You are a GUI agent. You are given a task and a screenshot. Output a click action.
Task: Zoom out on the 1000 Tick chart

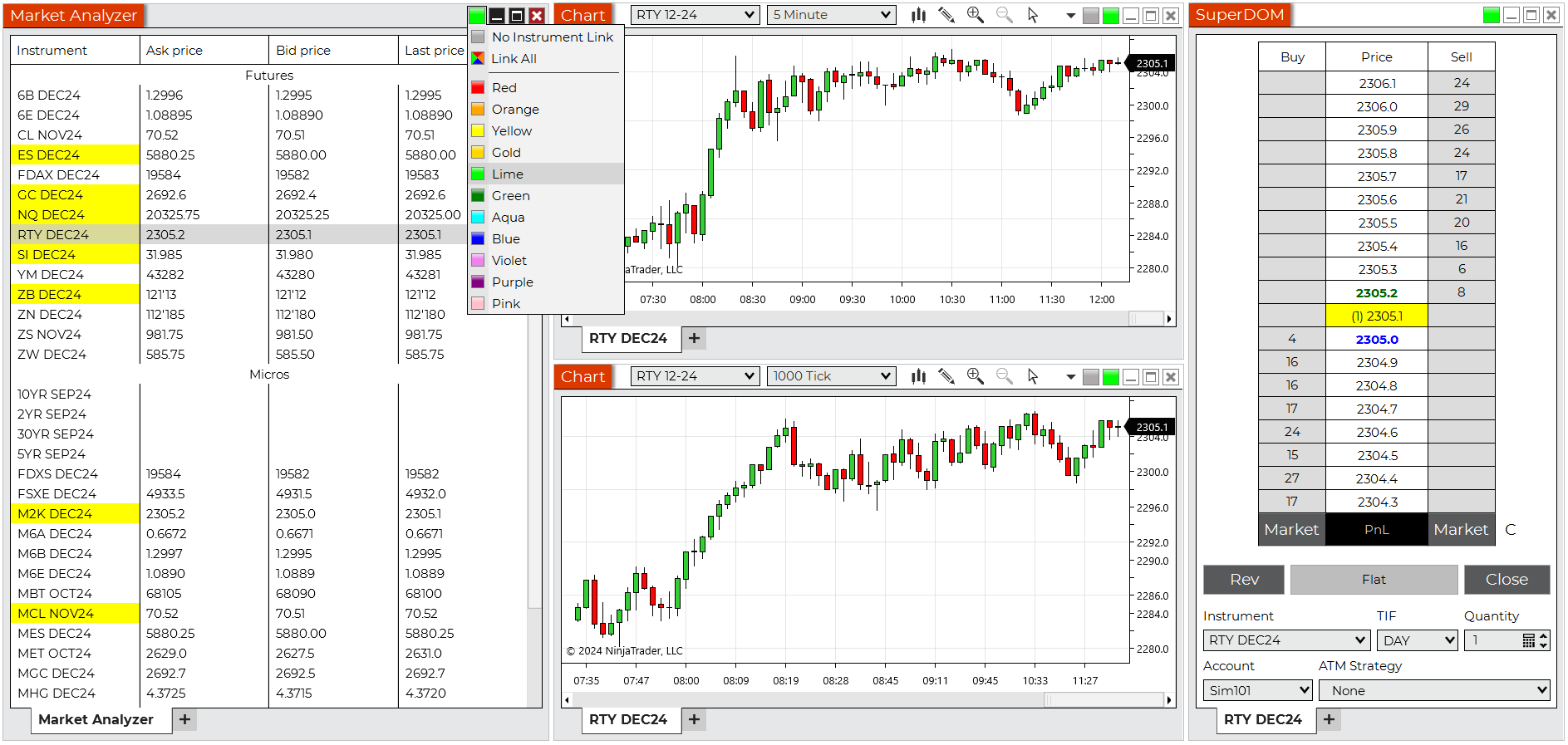(x=1005, y=376)
